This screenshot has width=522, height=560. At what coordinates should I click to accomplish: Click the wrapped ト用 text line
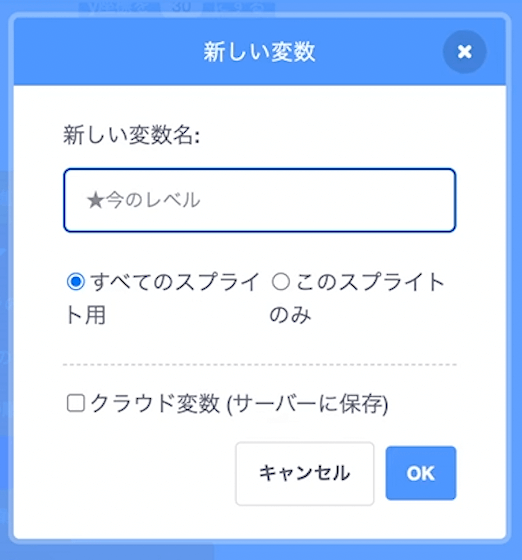tap(85, 315)
